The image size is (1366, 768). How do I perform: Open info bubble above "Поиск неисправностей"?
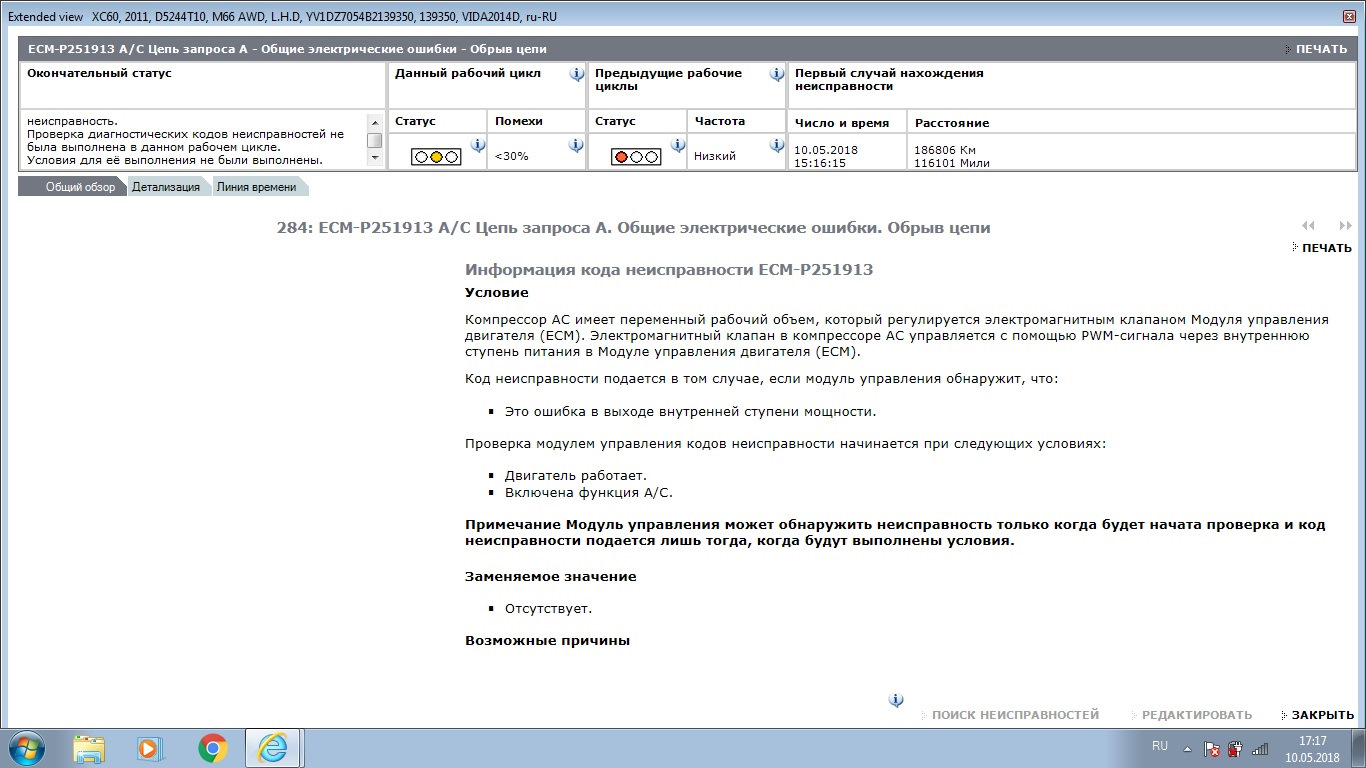tap(896, 700)
